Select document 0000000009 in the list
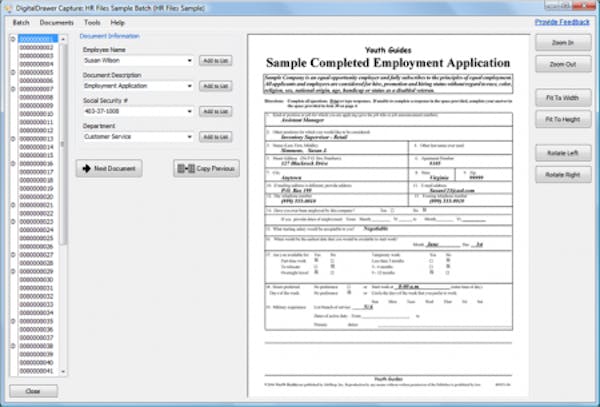This screenshot has height=407, width=600. tap(36, 106)
